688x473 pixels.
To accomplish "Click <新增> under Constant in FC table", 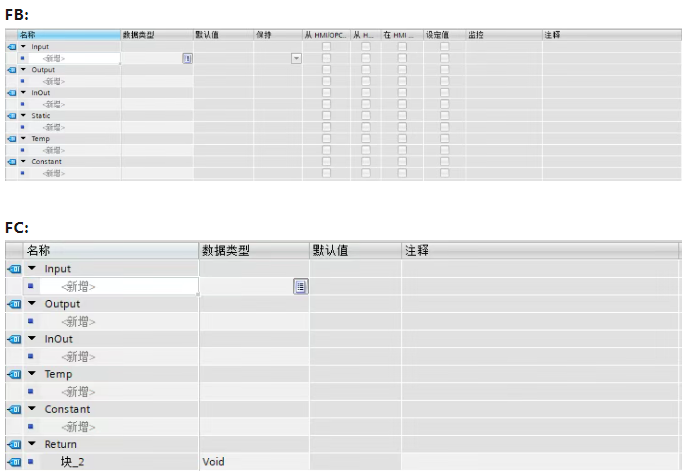I will [x=78, y=427].
